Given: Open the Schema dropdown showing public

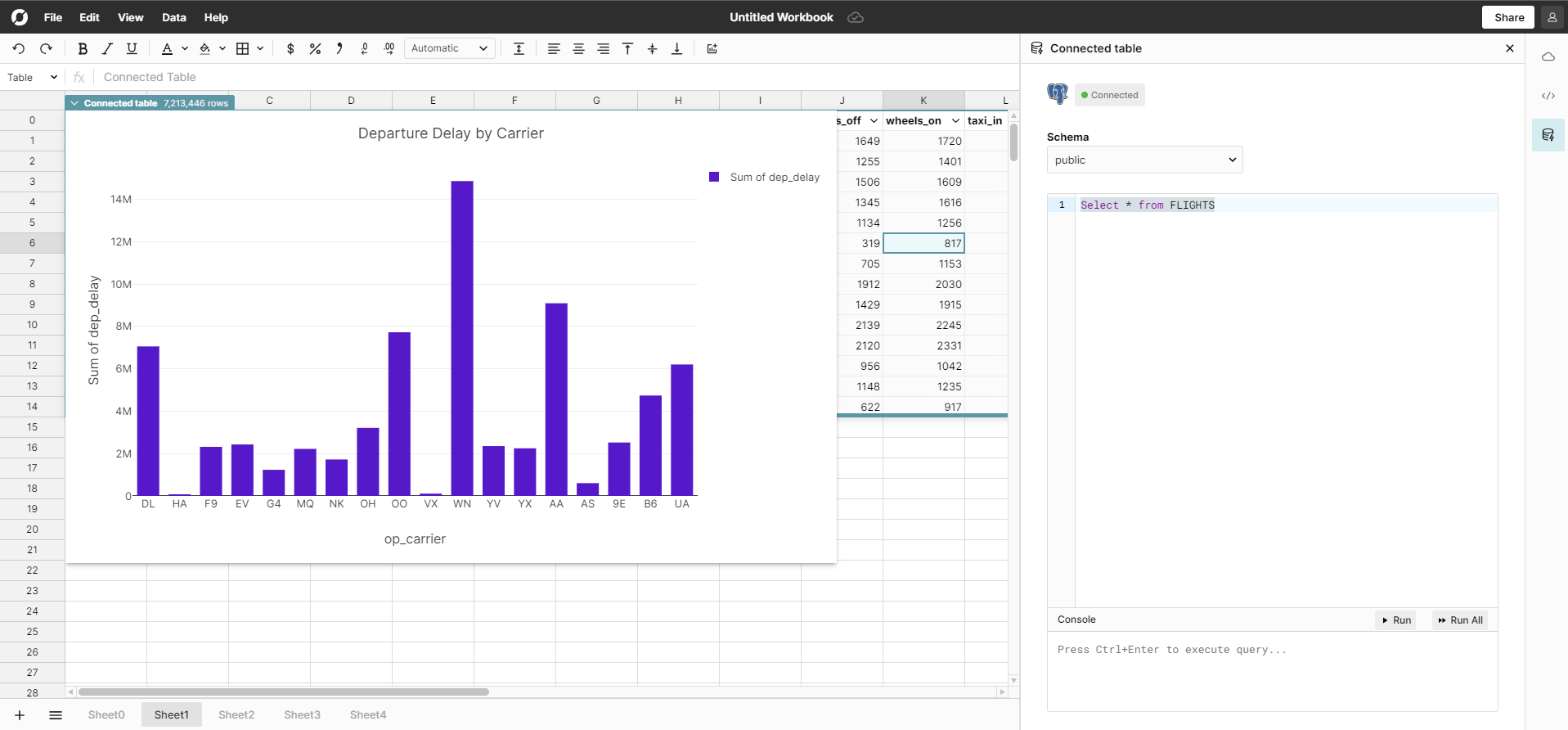Looking at the screenshot, I should [x=1144, y=160].
